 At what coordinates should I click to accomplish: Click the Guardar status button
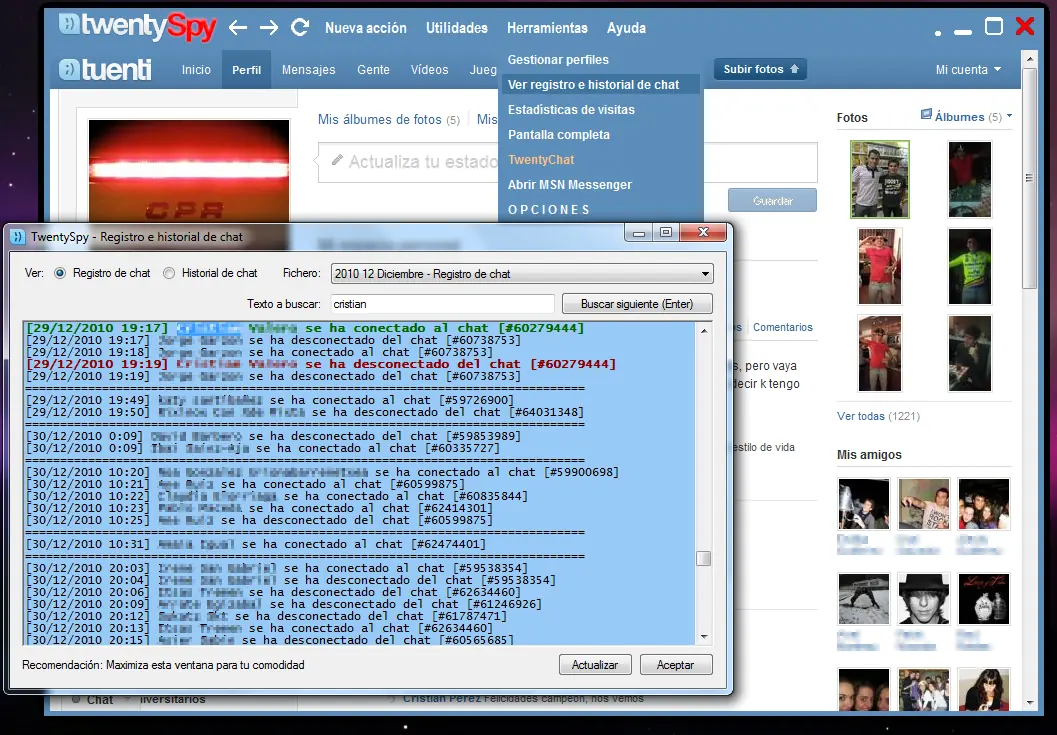coord(773,201)
